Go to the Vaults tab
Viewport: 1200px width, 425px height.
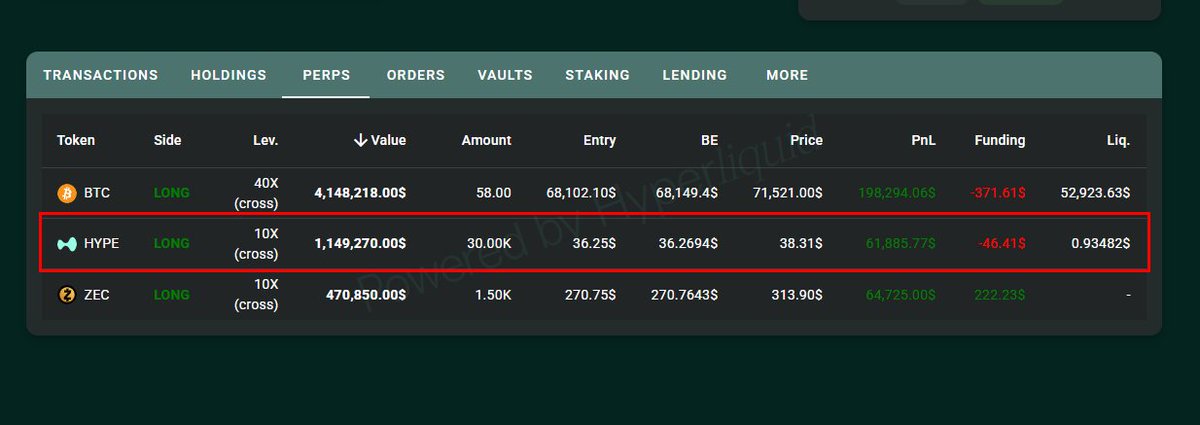505,75
